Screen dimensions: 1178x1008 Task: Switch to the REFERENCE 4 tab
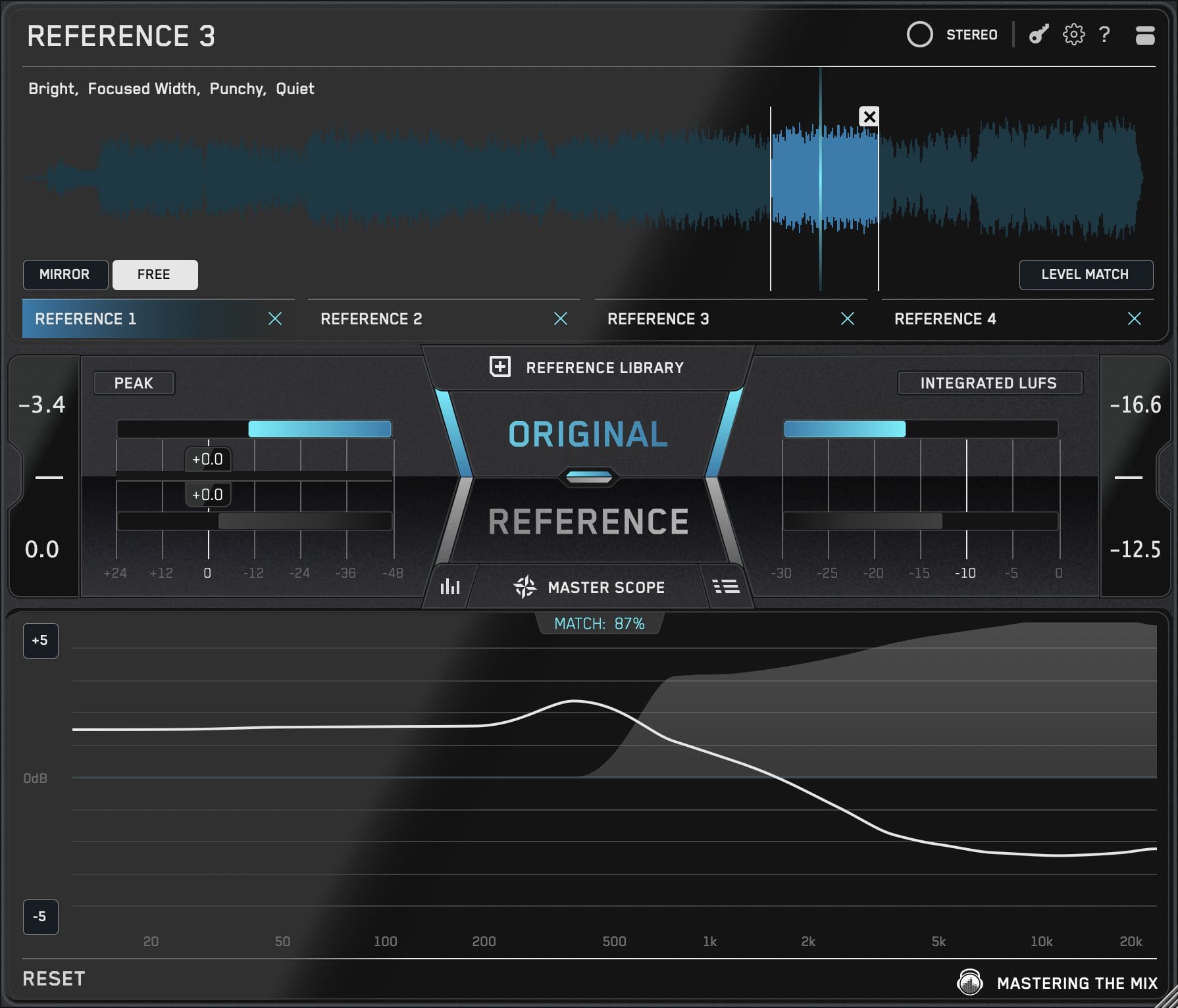946,318
